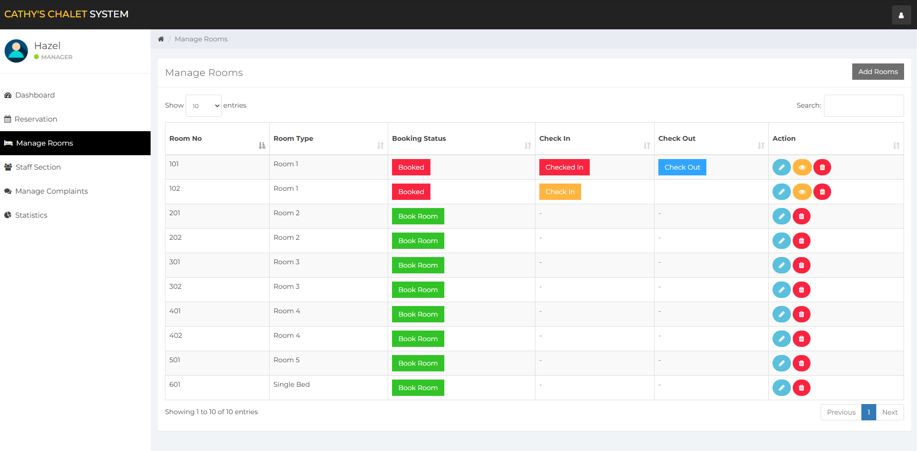Viewport: 917px width, 451px height.
Task: View room 102 details with the eye icon
Action: pyautogui.click(x=802, y=192)
